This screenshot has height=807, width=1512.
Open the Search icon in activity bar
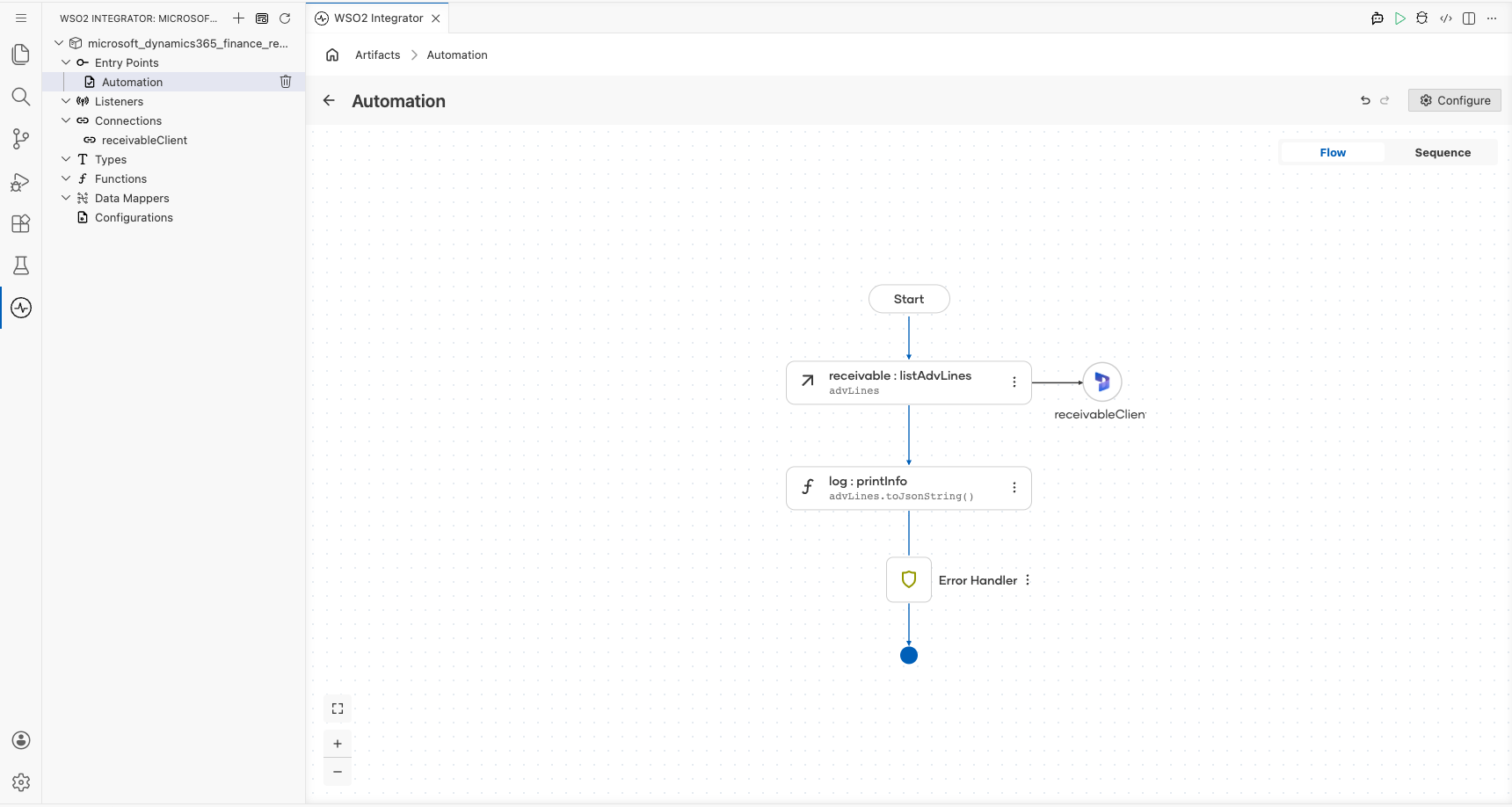pos(21,97)
